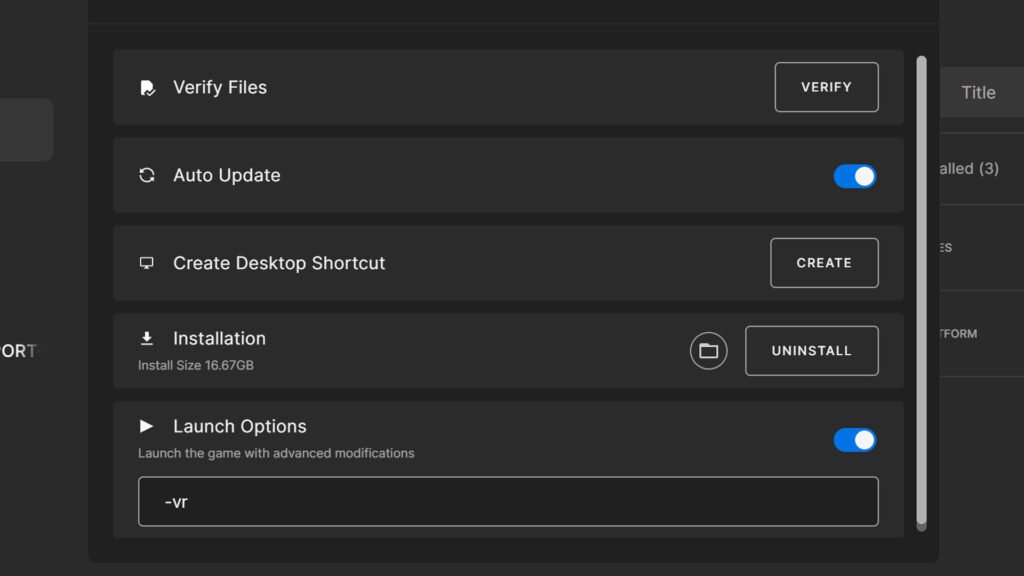
Task: Click the Verify Files document icon
Action: [148, 88]
